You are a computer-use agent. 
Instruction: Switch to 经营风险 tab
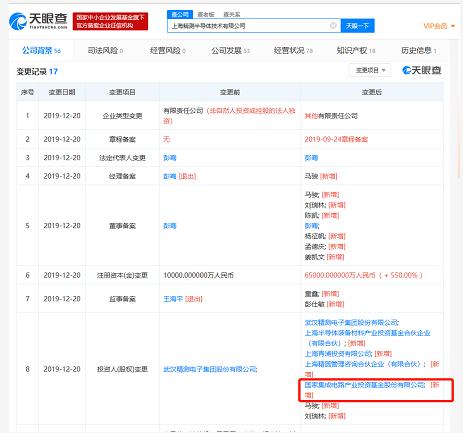click(x=168, y=51)
